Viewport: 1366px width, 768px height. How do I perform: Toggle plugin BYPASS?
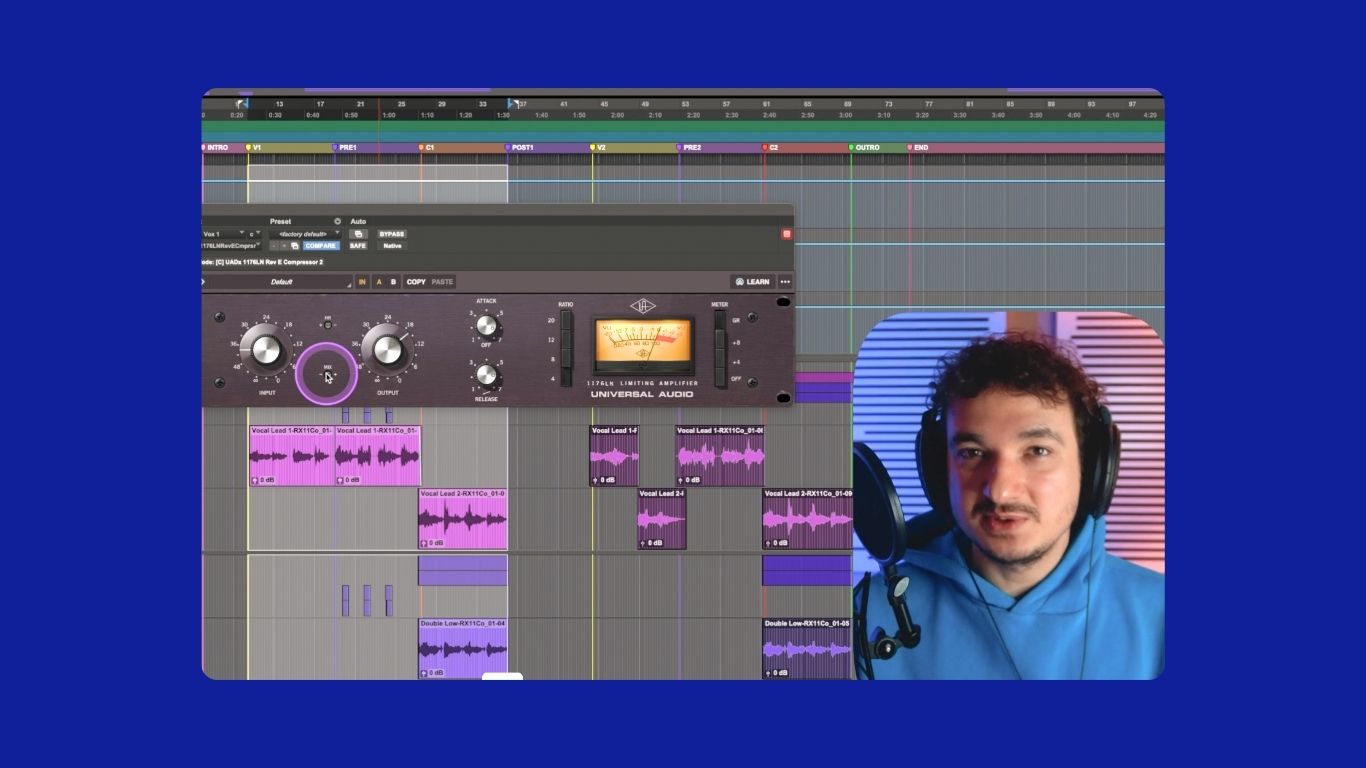(392, 234)
